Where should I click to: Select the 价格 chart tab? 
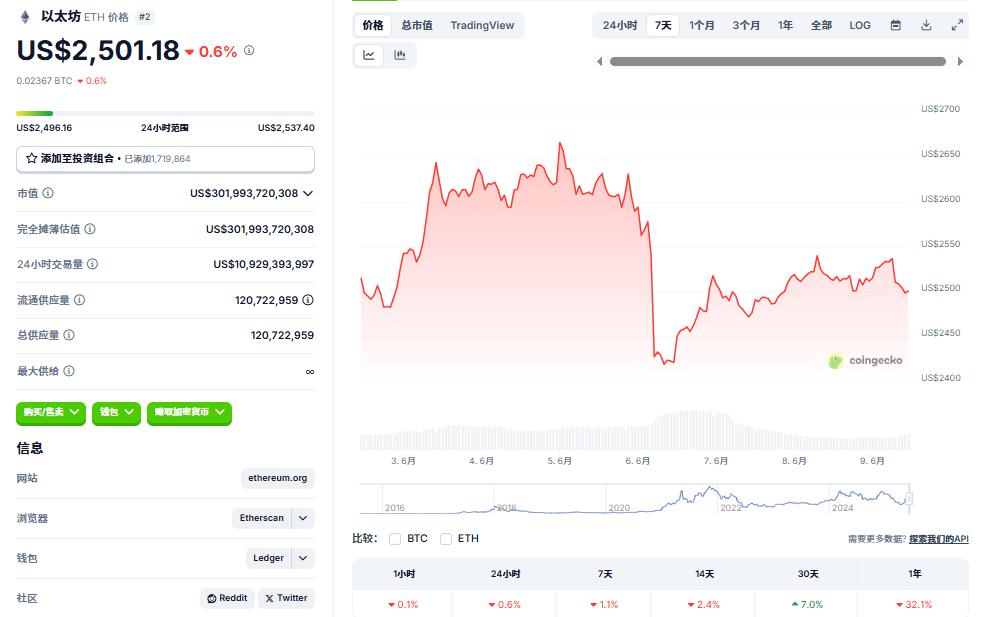tap(373, 25)
